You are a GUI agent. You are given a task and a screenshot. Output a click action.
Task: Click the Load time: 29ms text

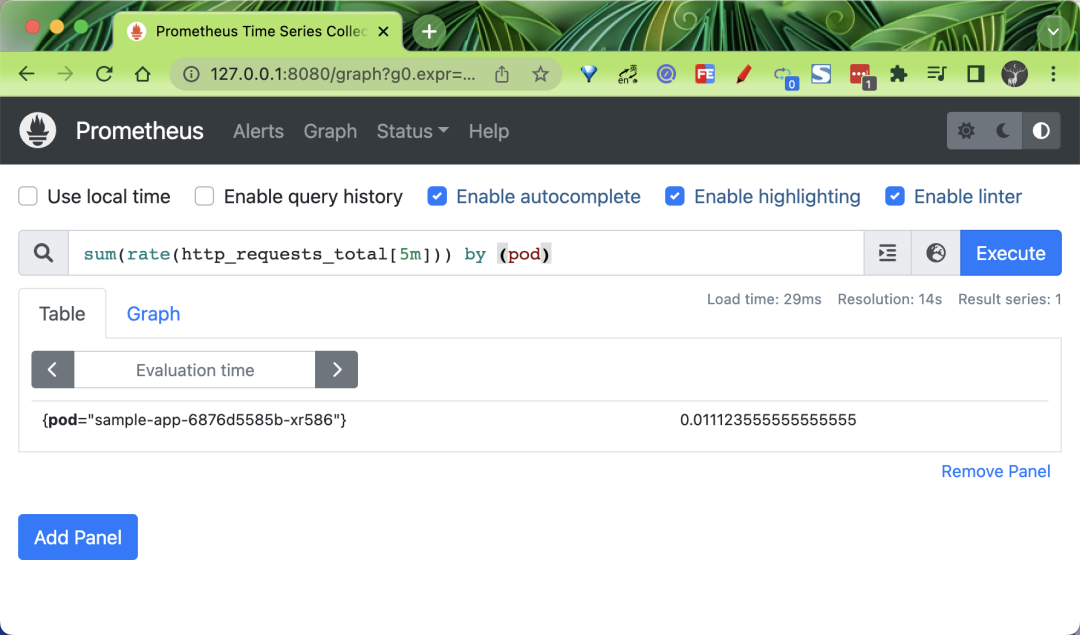[764, 299]
